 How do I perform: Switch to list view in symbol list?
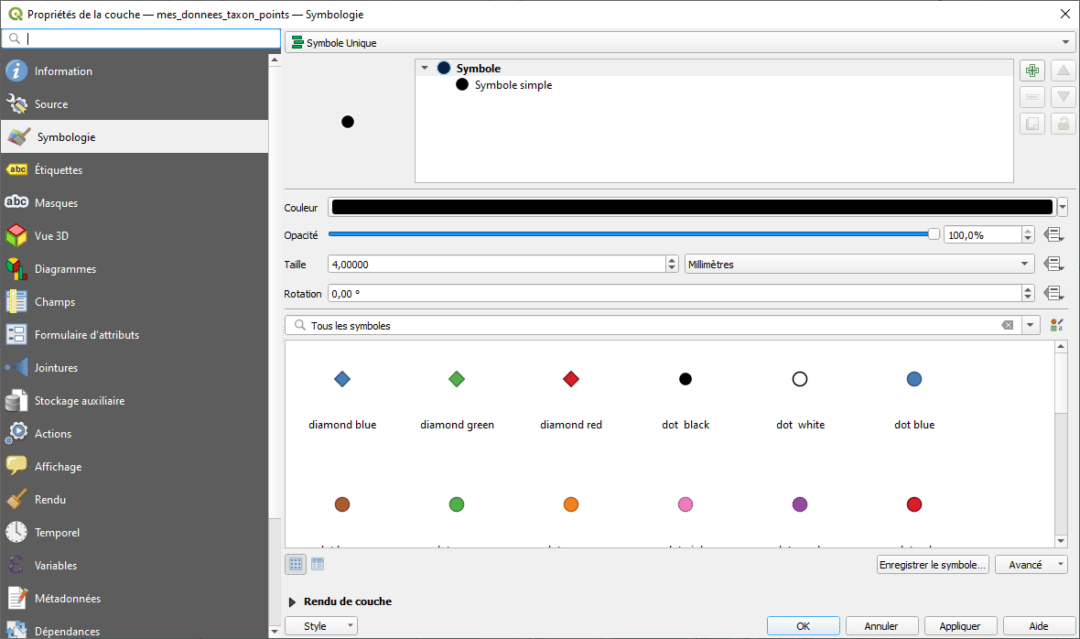(317, 564)
